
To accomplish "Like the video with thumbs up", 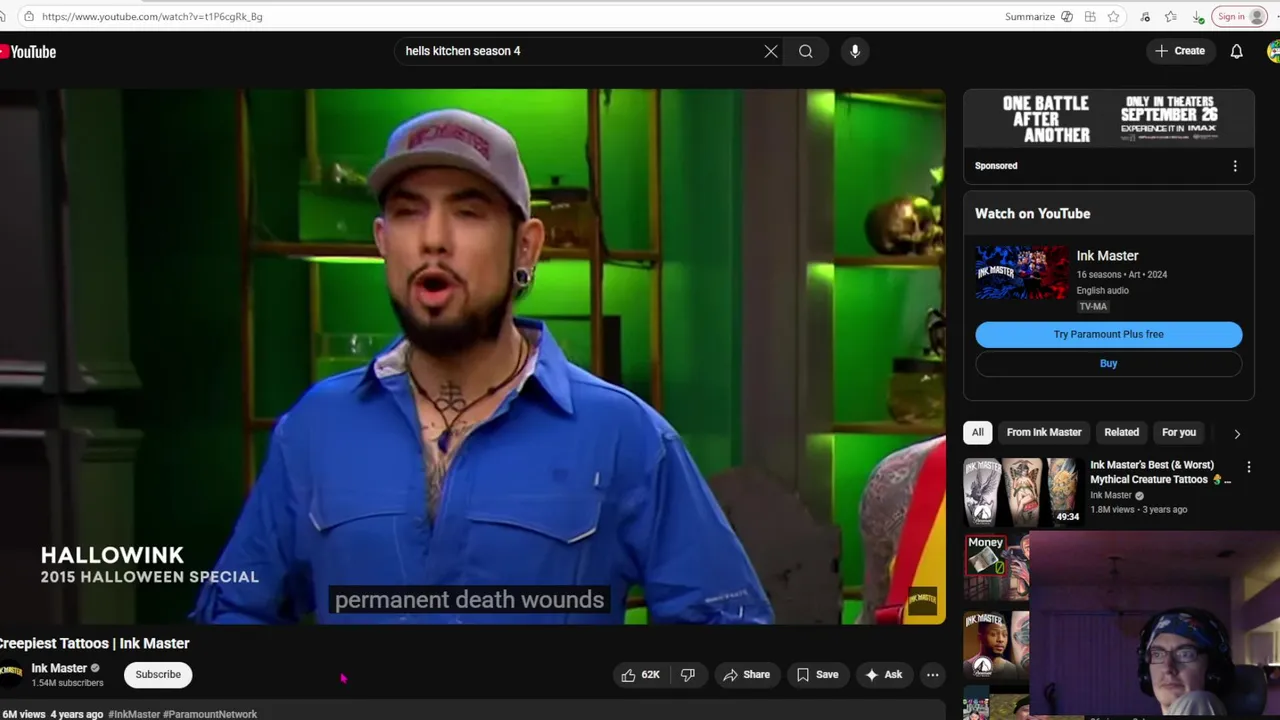I will (x=640, y=675).
